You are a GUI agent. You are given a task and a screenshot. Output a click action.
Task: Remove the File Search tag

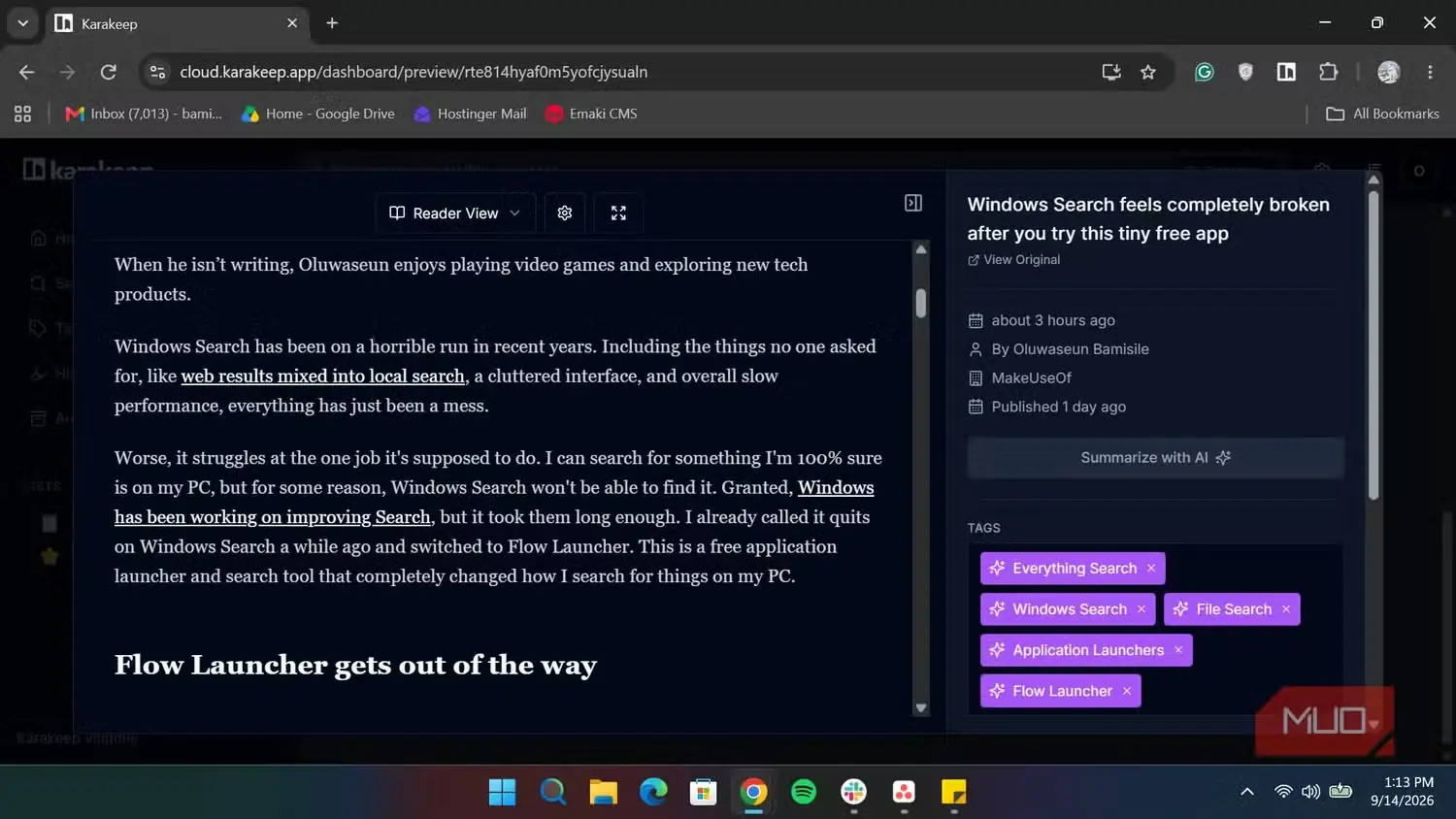[1286, 609]
